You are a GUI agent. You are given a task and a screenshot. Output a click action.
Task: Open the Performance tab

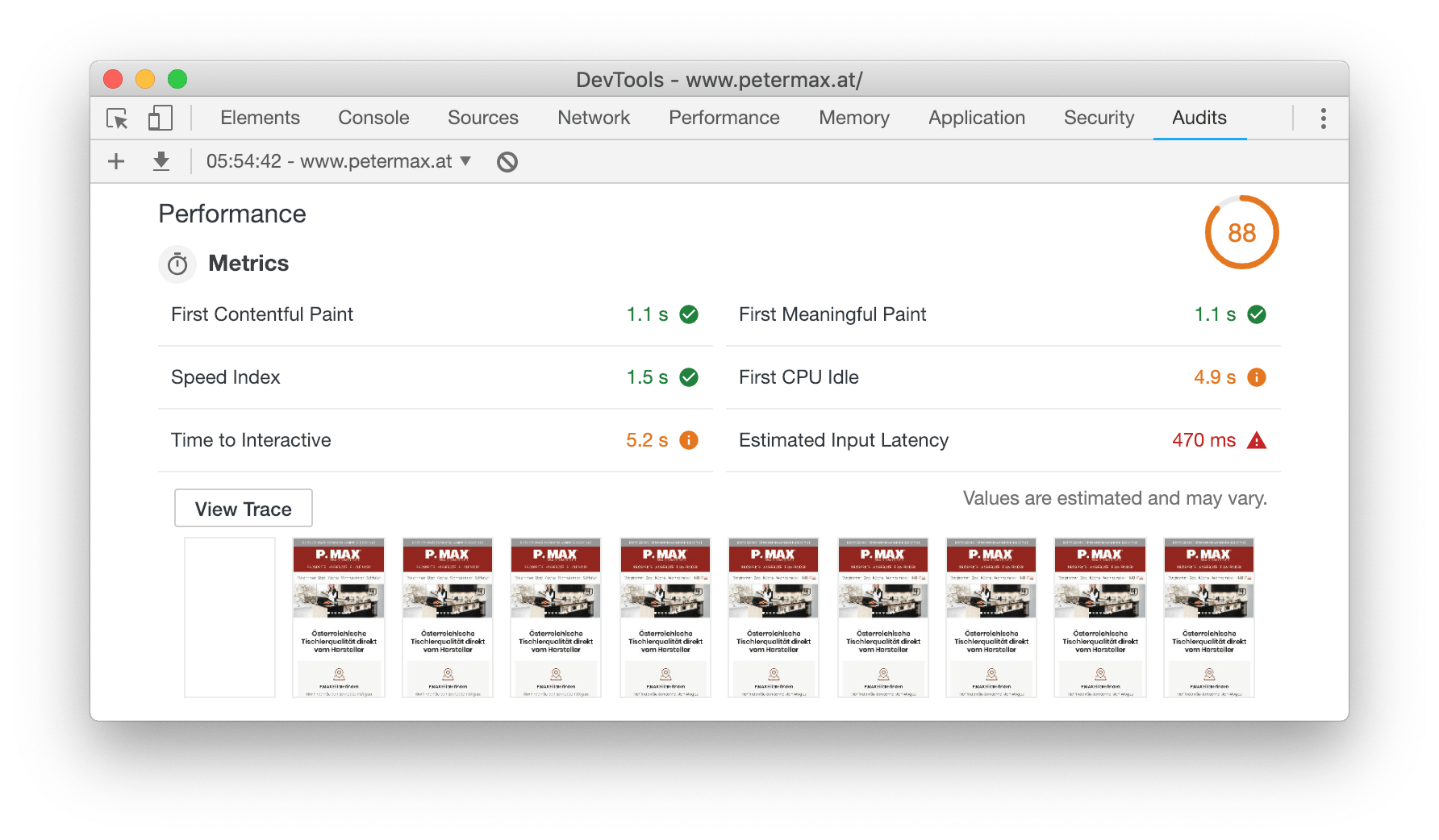click(x=724, y=118)
